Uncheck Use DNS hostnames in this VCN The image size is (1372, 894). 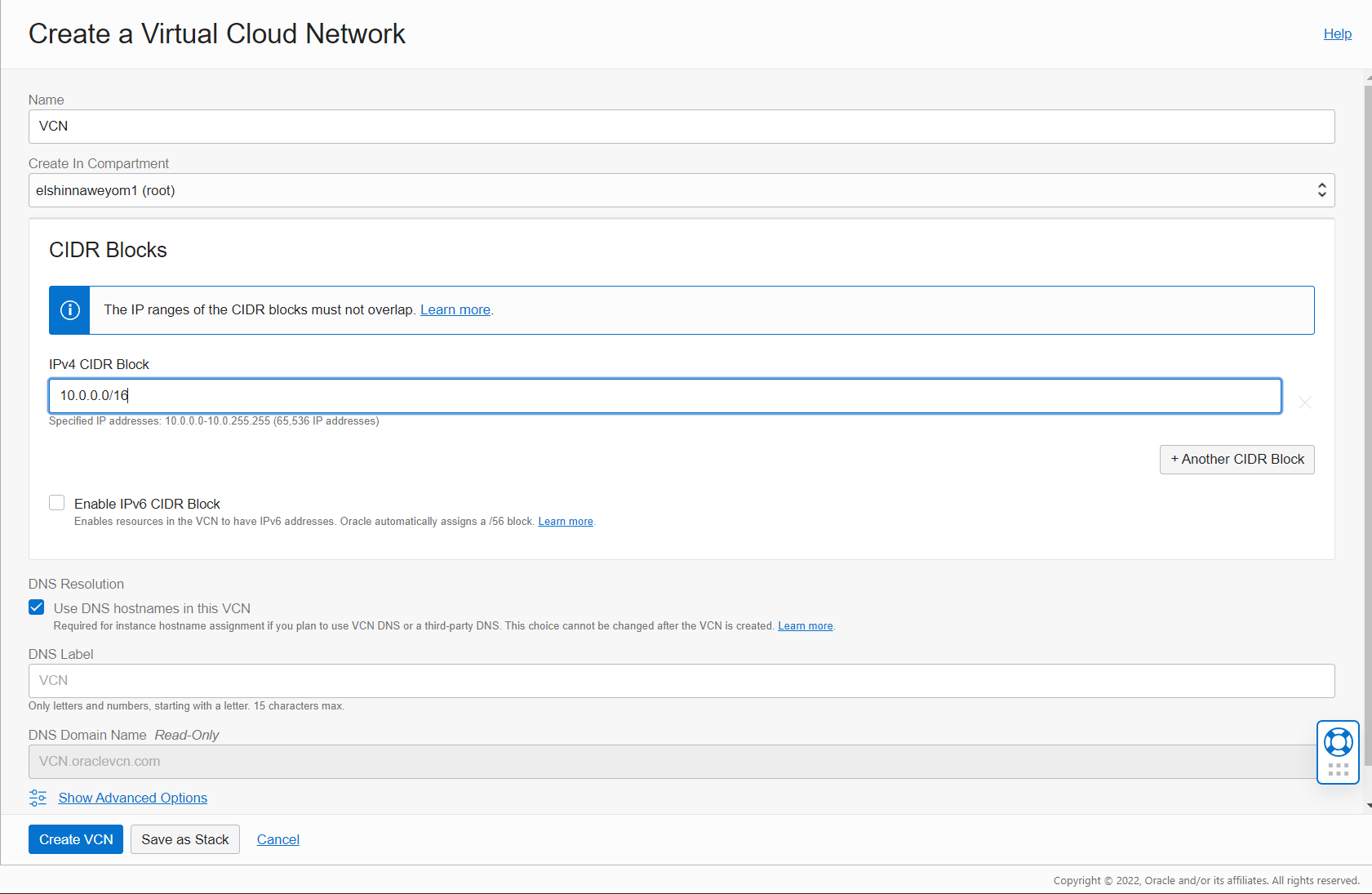[x=37, y=607]
